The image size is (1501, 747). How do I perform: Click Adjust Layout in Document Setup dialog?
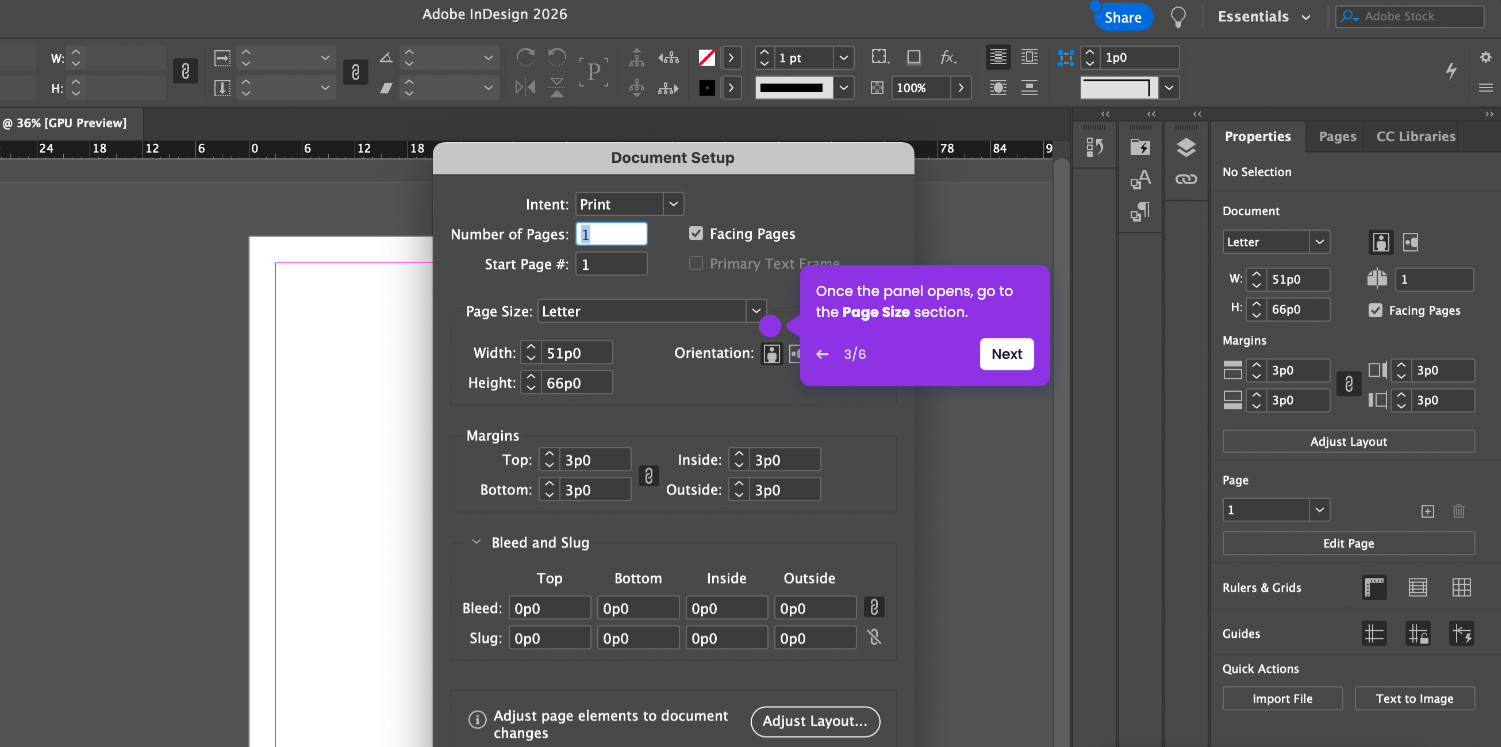(815, 721)
